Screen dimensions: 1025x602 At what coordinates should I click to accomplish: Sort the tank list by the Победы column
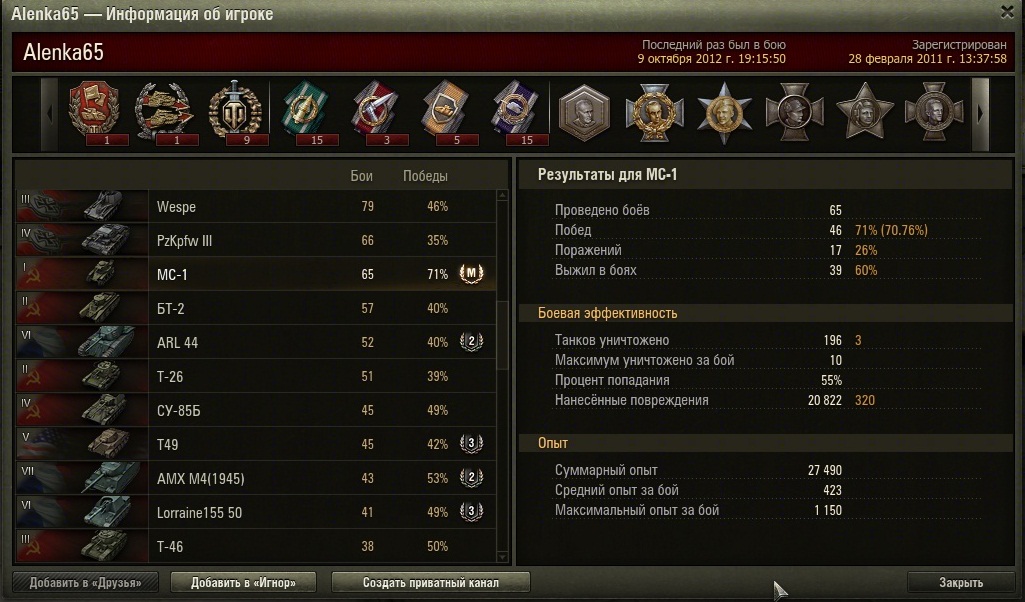tap(425, 176)
